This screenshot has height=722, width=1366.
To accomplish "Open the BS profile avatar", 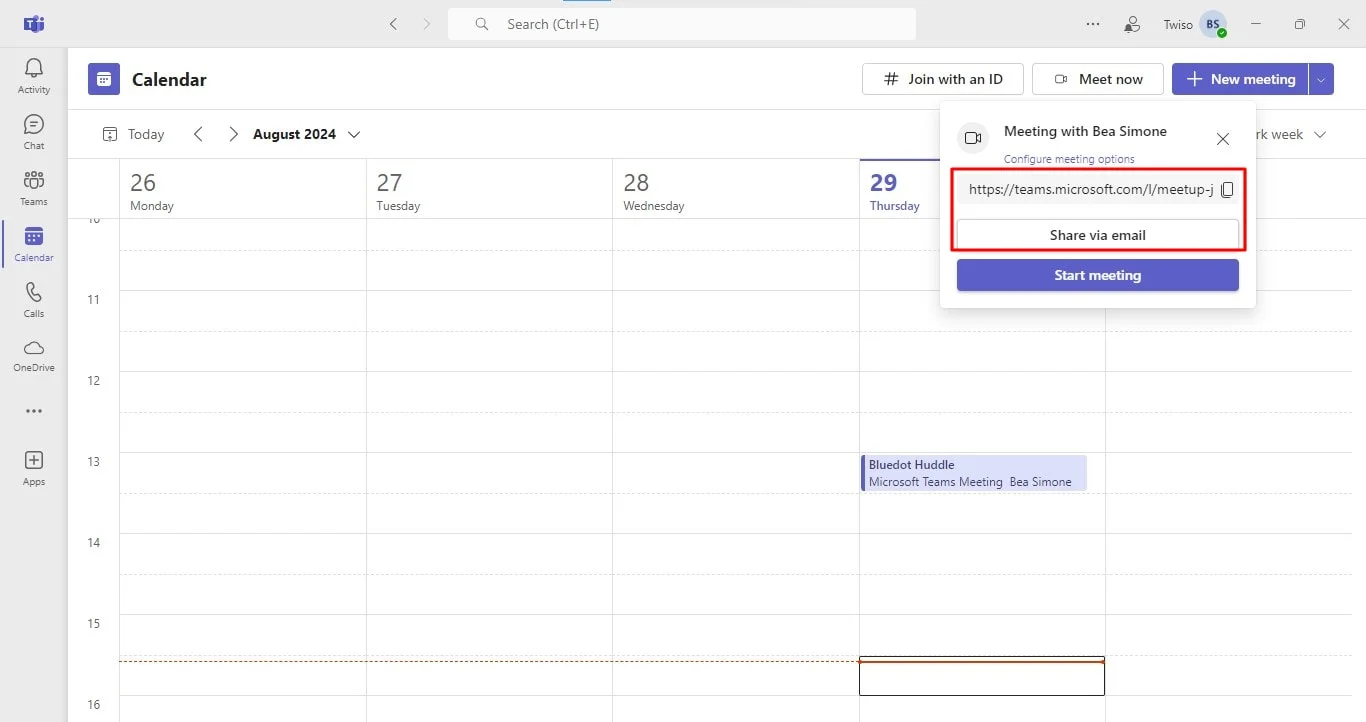I will 1213,24.
